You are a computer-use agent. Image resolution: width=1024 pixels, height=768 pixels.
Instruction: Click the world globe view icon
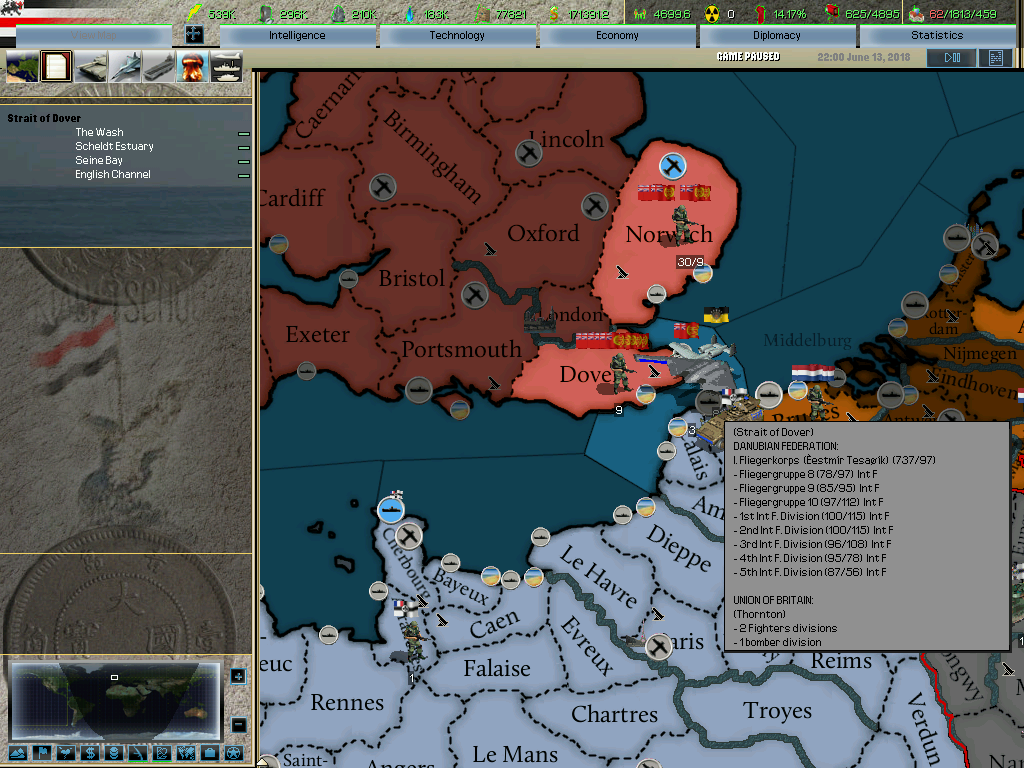click(x=22, y=67)
